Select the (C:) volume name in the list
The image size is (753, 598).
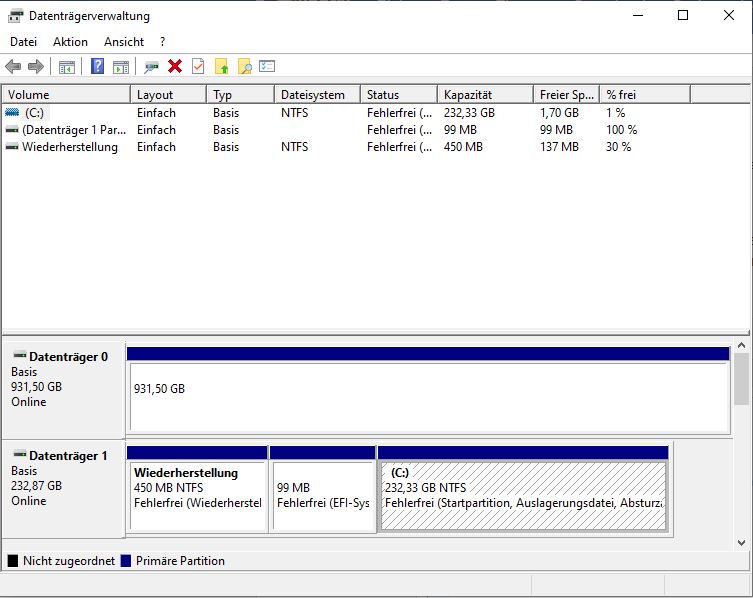click(35, 113)
